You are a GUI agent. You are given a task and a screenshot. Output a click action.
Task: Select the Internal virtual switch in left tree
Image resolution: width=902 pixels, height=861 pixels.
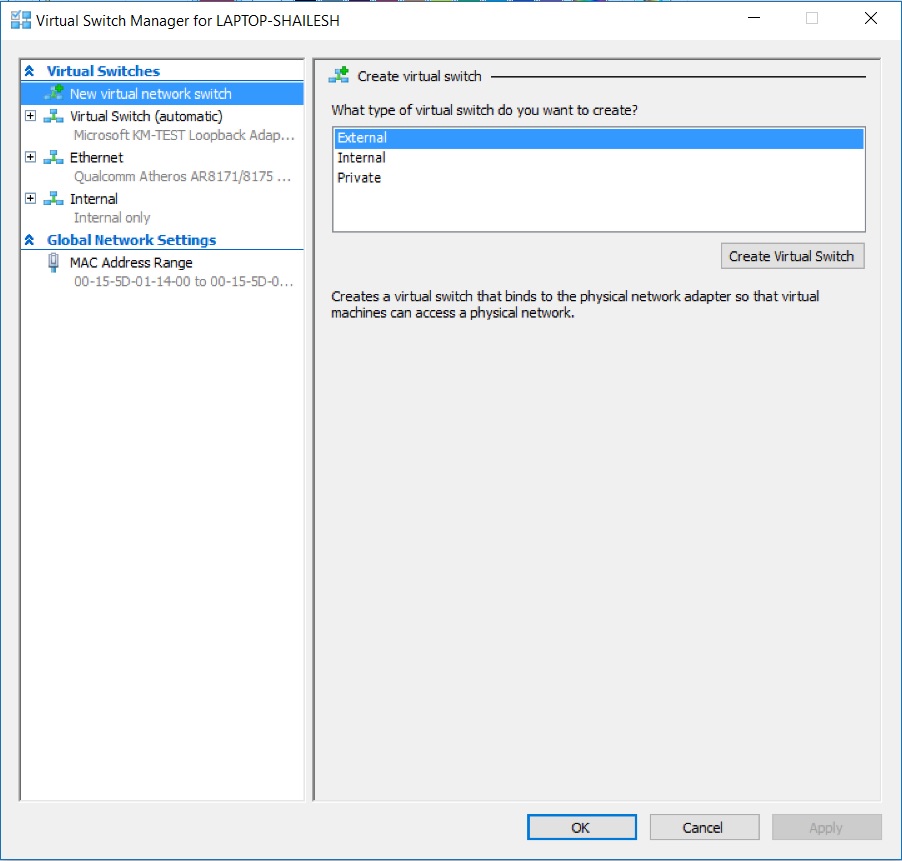point(94,199)
